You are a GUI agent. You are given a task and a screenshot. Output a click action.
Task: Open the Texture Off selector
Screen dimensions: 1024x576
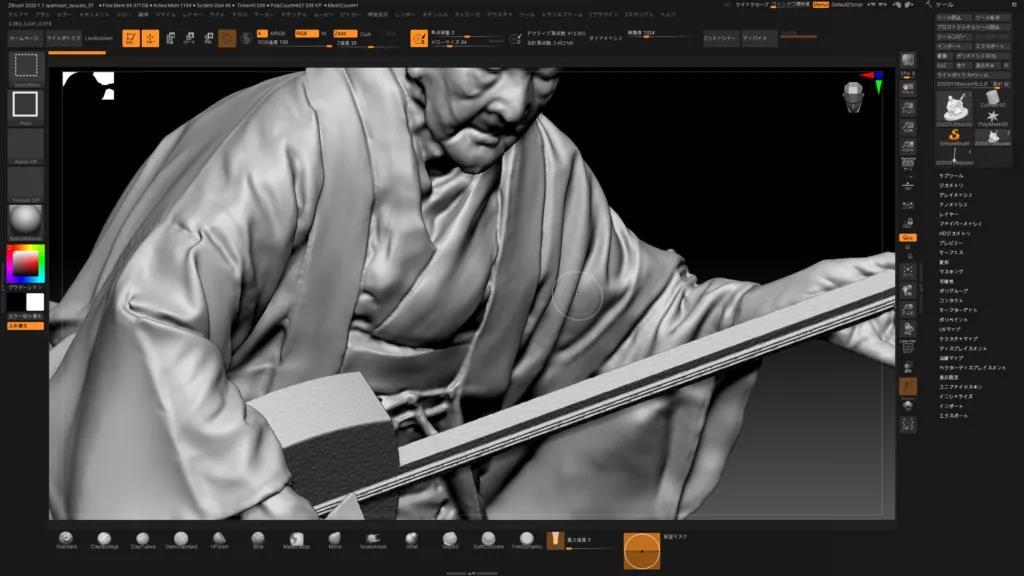(25, 184)
